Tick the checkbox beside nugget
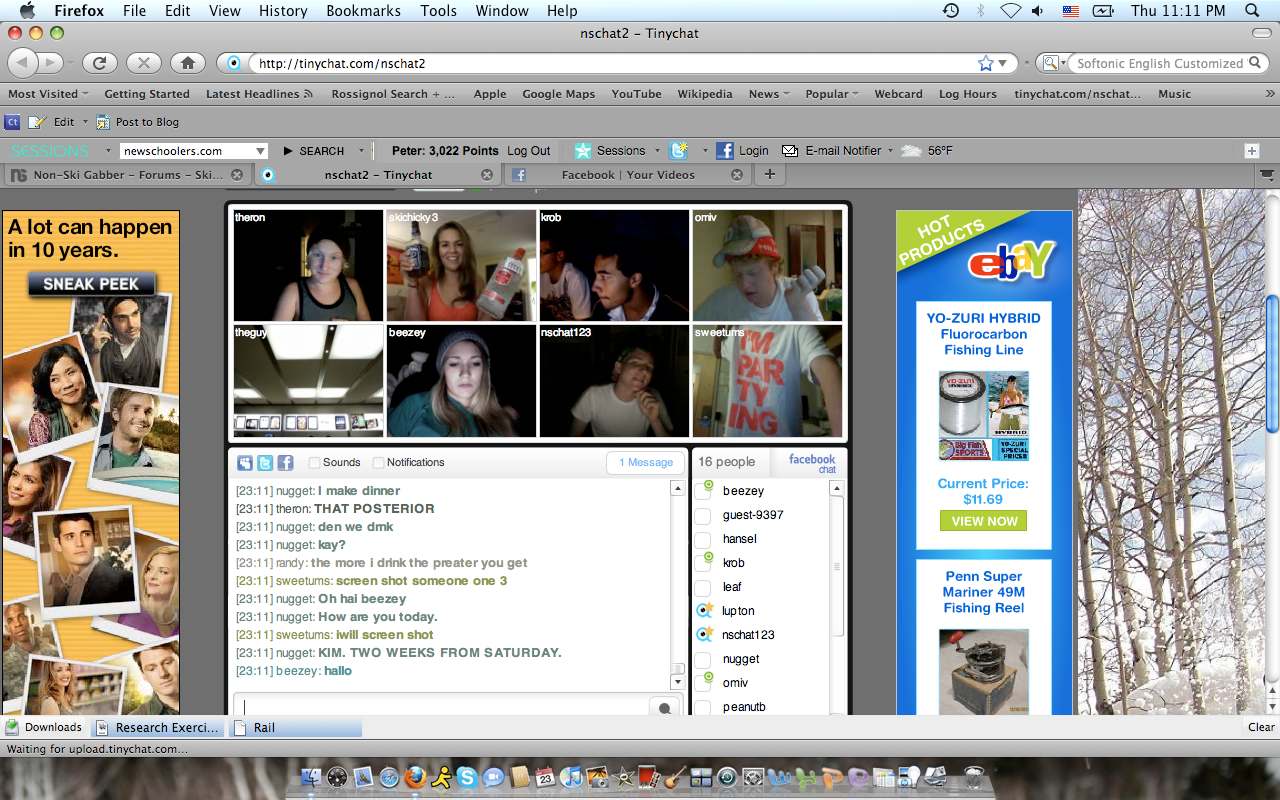This screenshot has height=800, width=1280. click(x=703, y=659)
